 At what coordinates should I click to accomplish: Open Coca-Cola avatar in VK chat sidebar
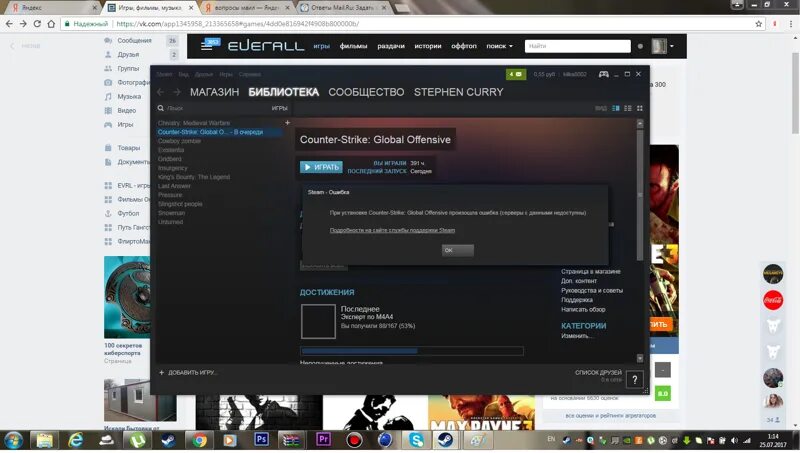(x=773, y=300)
